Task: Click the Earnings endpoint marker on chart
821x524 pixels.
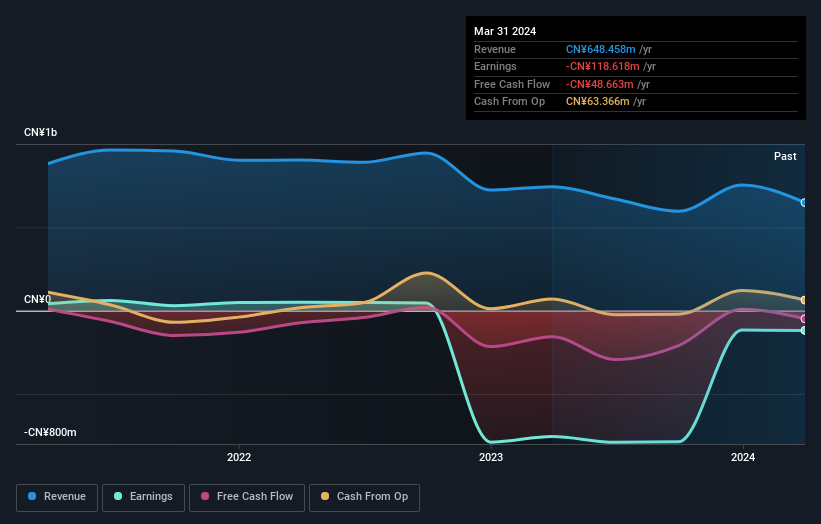Action: click(x=804, y=330)
